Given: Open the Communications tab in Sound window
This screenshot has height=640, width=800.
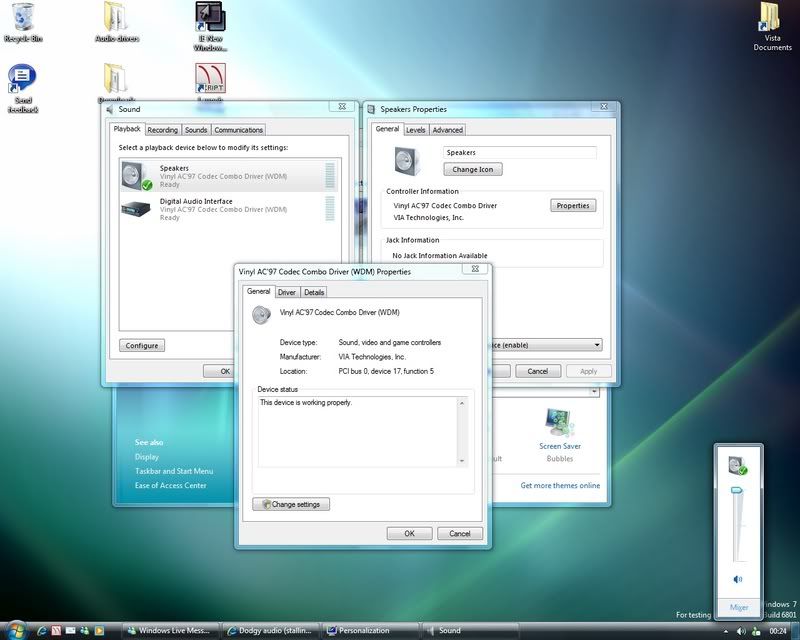Looking at the screenshot, I should [238, 130].
